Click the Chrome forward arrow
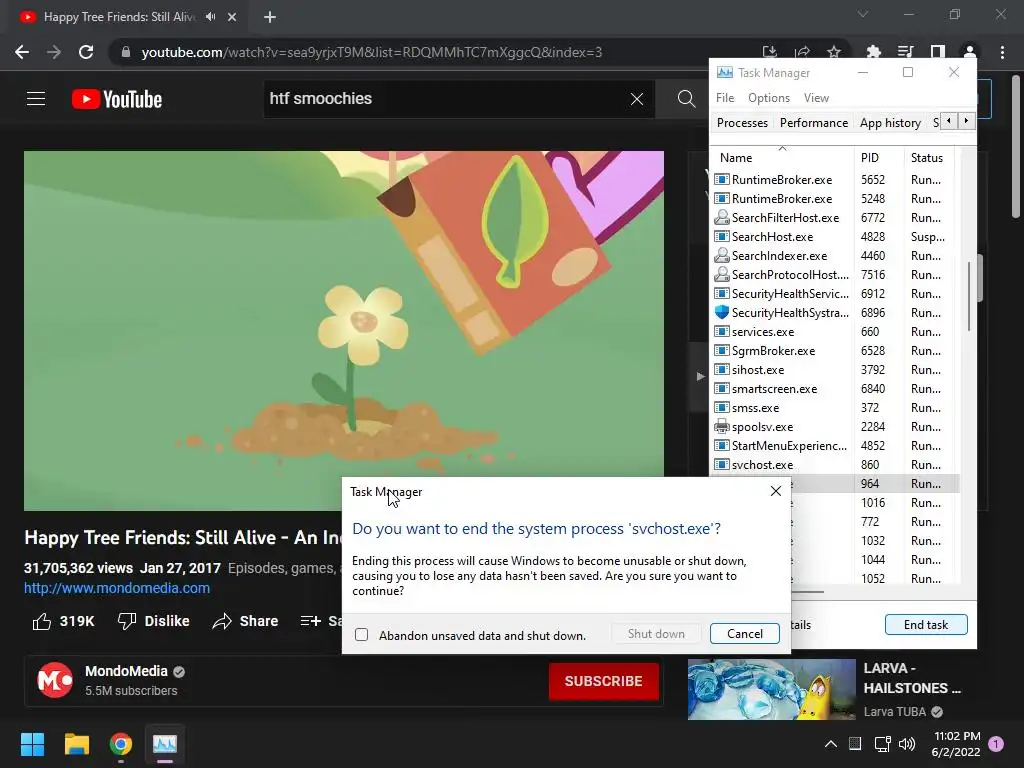 pyautogui.click(x=54, y=52)
